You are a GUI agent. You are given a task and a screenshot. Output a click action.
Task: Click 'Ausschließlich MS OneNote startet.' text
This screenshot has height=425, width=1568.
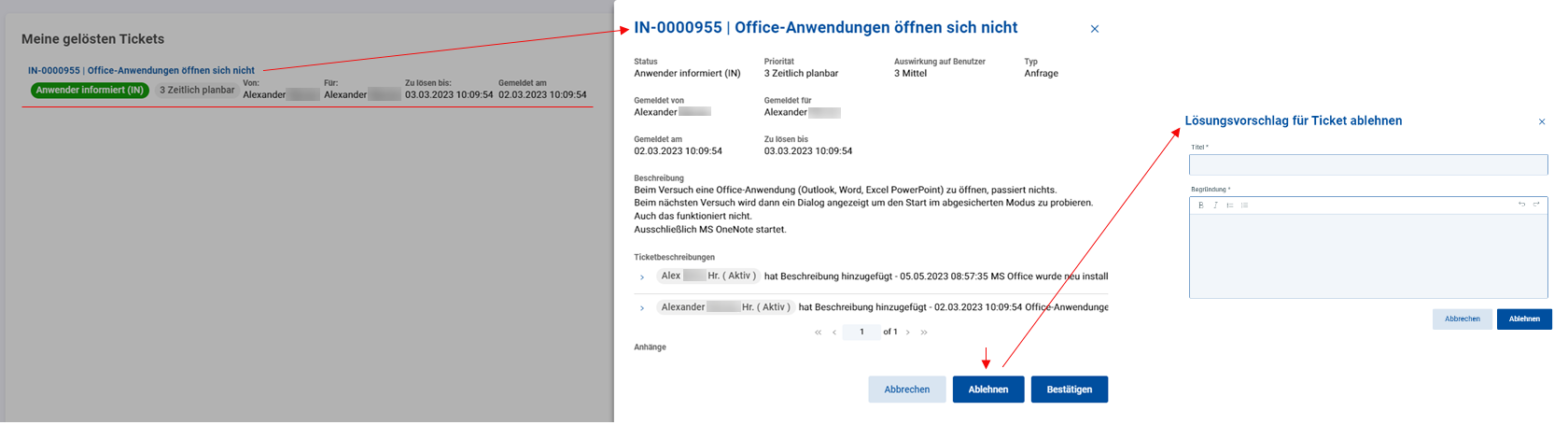click(710, 230)
